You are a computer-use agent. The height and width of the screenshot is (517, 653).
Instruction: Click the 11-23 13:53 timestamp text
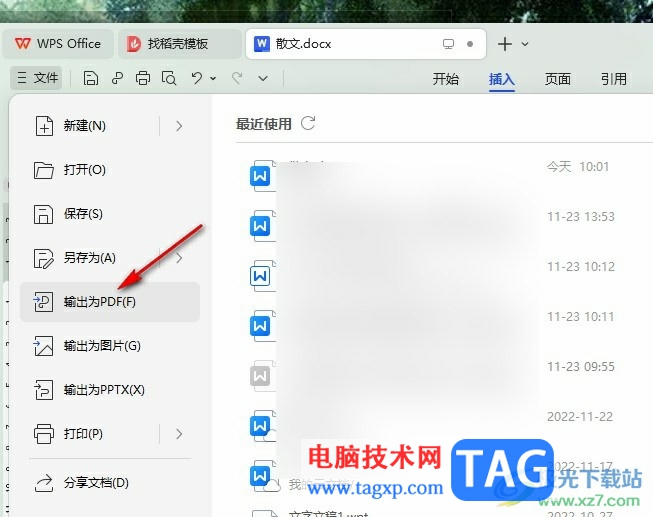click(x=581, y=217)
